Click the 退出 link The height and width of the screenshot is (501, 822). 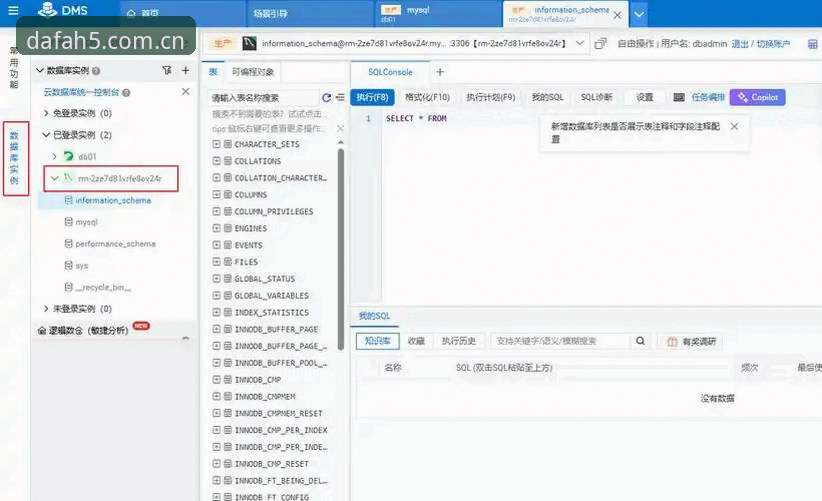[x=740, y=44]
